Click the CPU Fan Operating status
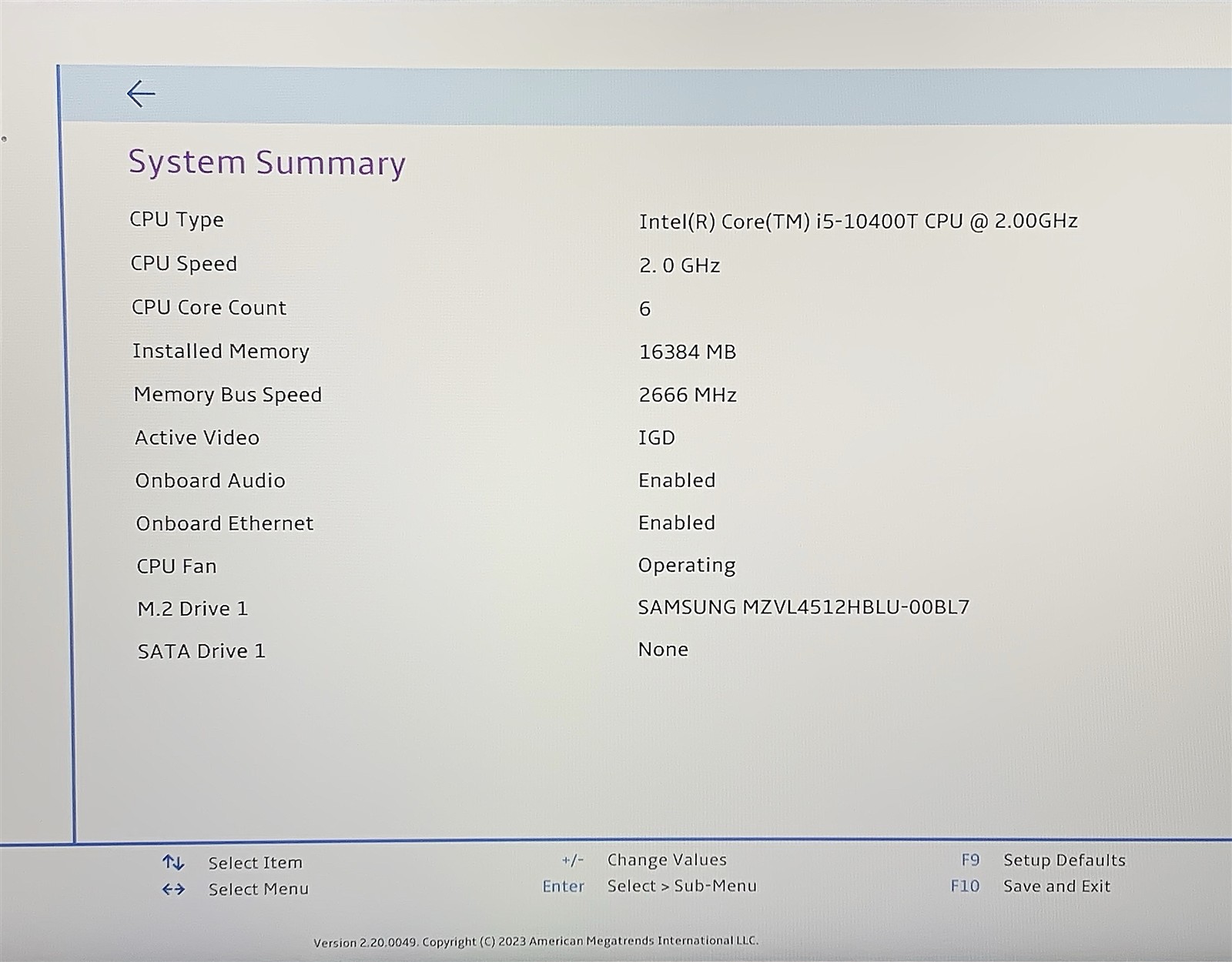1232x962 pixels. [x=686, y=566]
